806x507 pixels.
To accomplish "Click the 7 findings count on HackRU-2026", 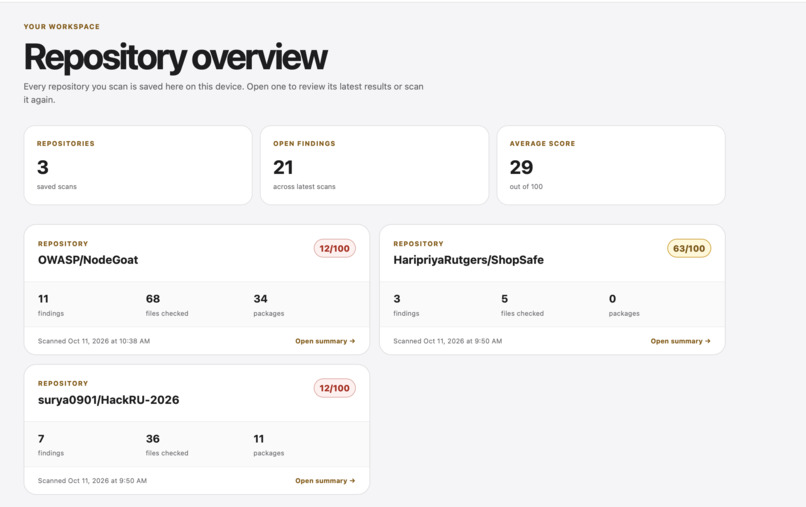I will click(41, 439).
